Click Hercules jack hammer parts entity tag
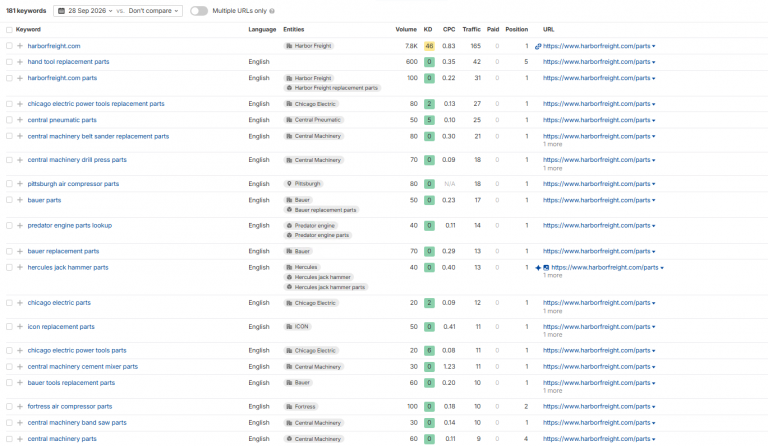The image size is (768, 446). coord(326,287)
